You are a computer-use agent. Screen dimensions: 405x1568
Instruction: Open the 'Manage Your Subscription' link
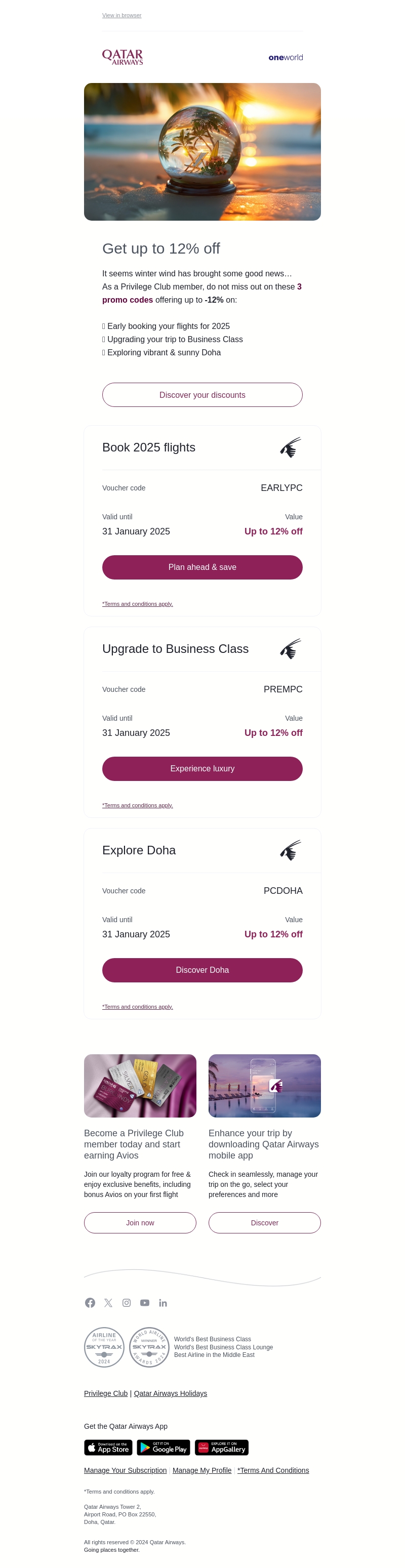126,1471
